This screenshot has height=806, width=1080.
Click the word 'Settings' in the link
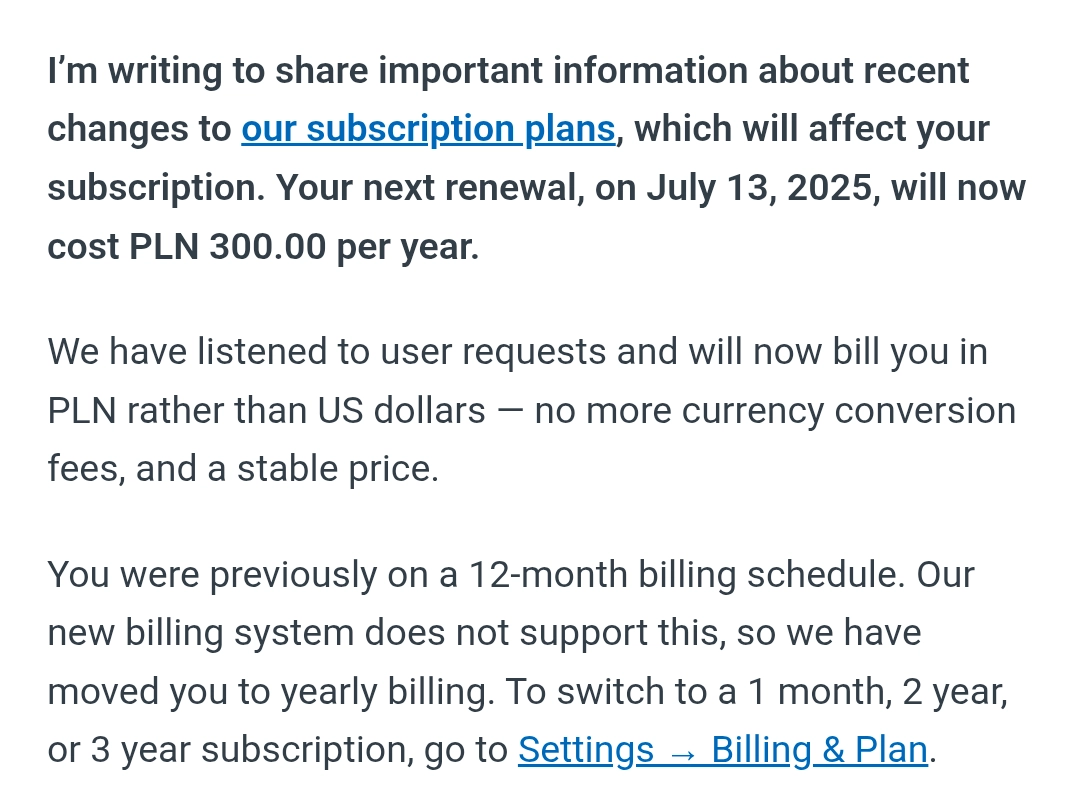(585, 750)
